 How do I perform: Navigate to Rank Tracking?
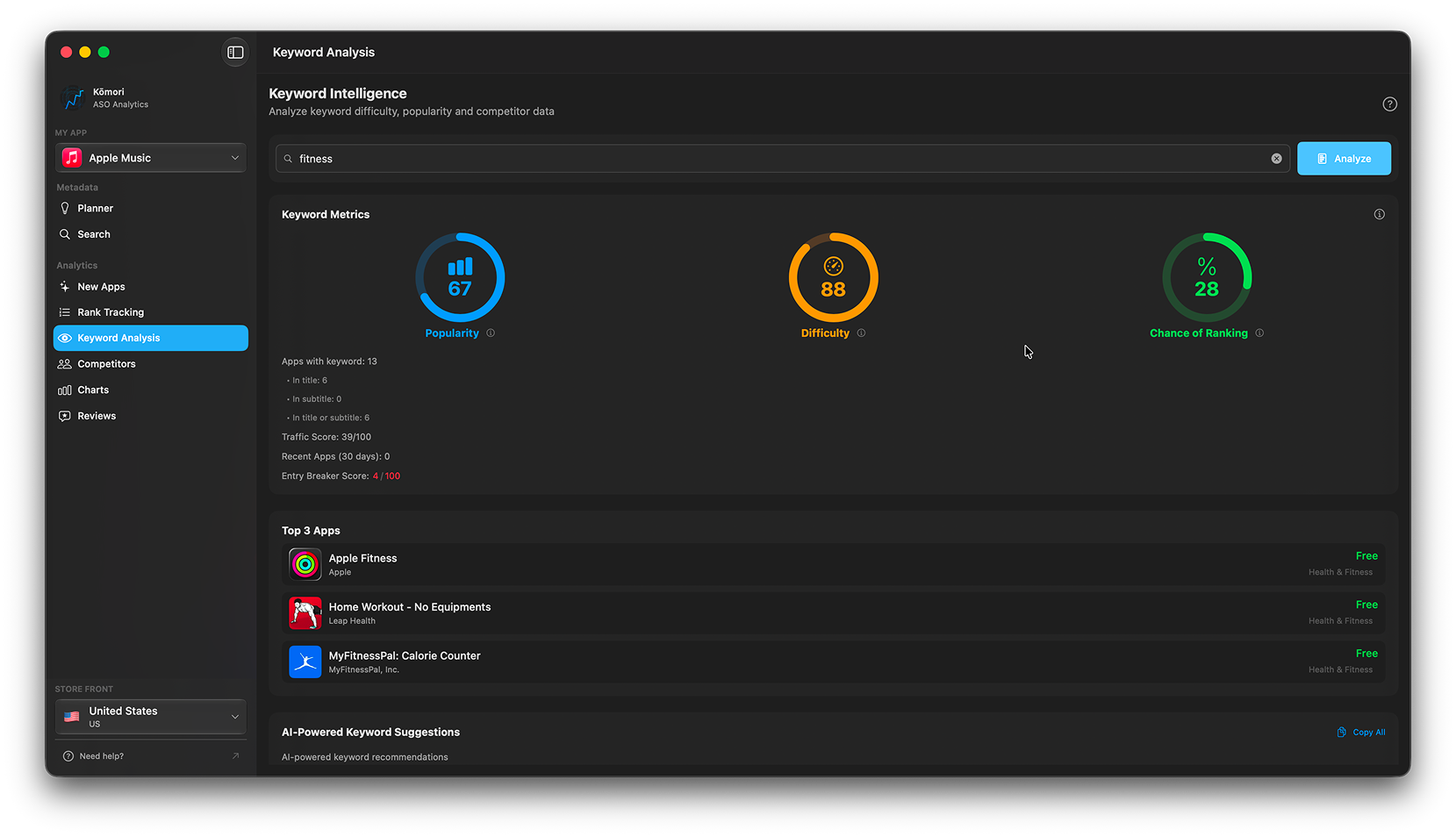pyautogui.click(x=151, y=312)
